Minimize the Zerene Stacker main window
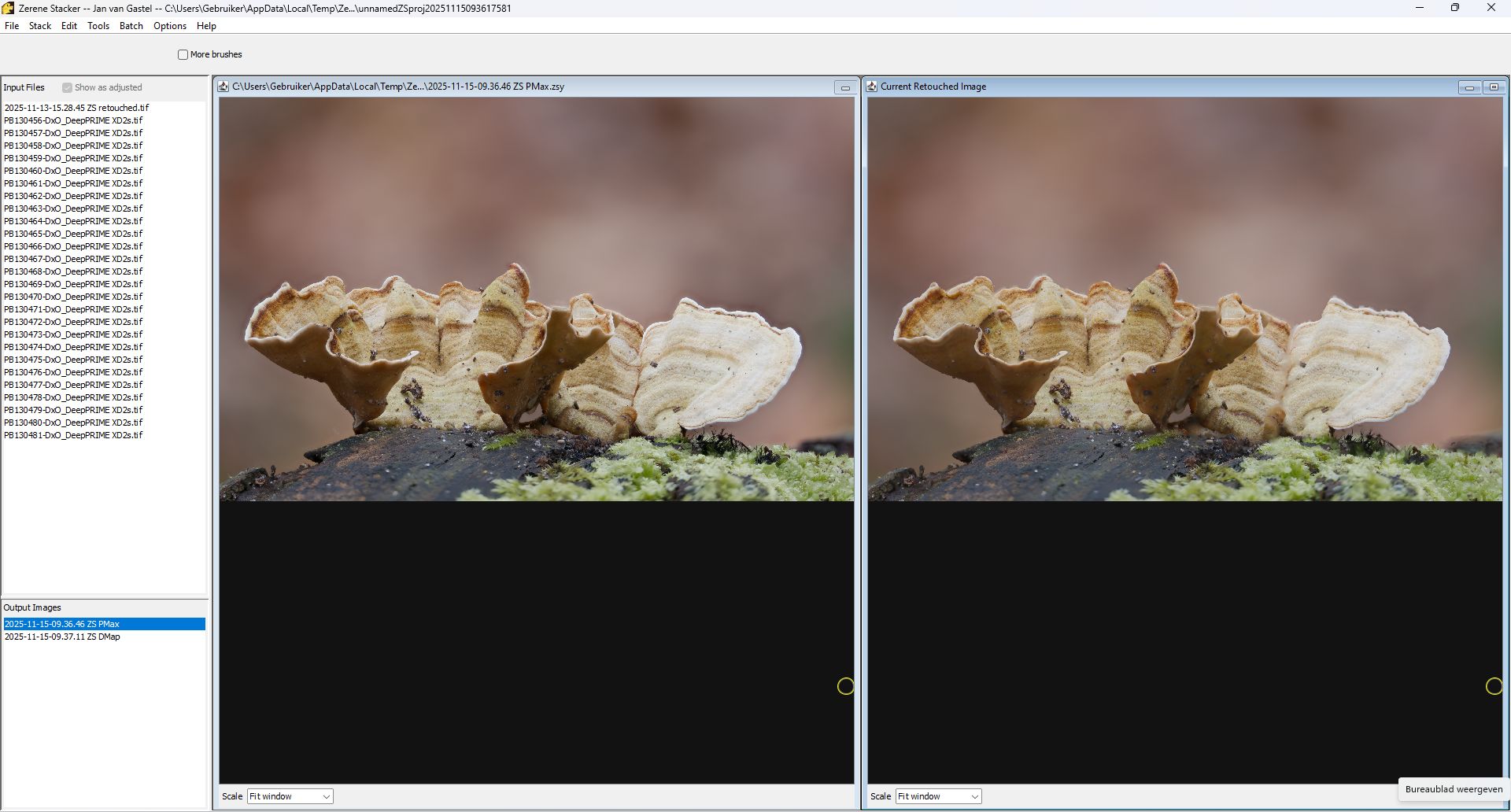 click(1420, 8)
